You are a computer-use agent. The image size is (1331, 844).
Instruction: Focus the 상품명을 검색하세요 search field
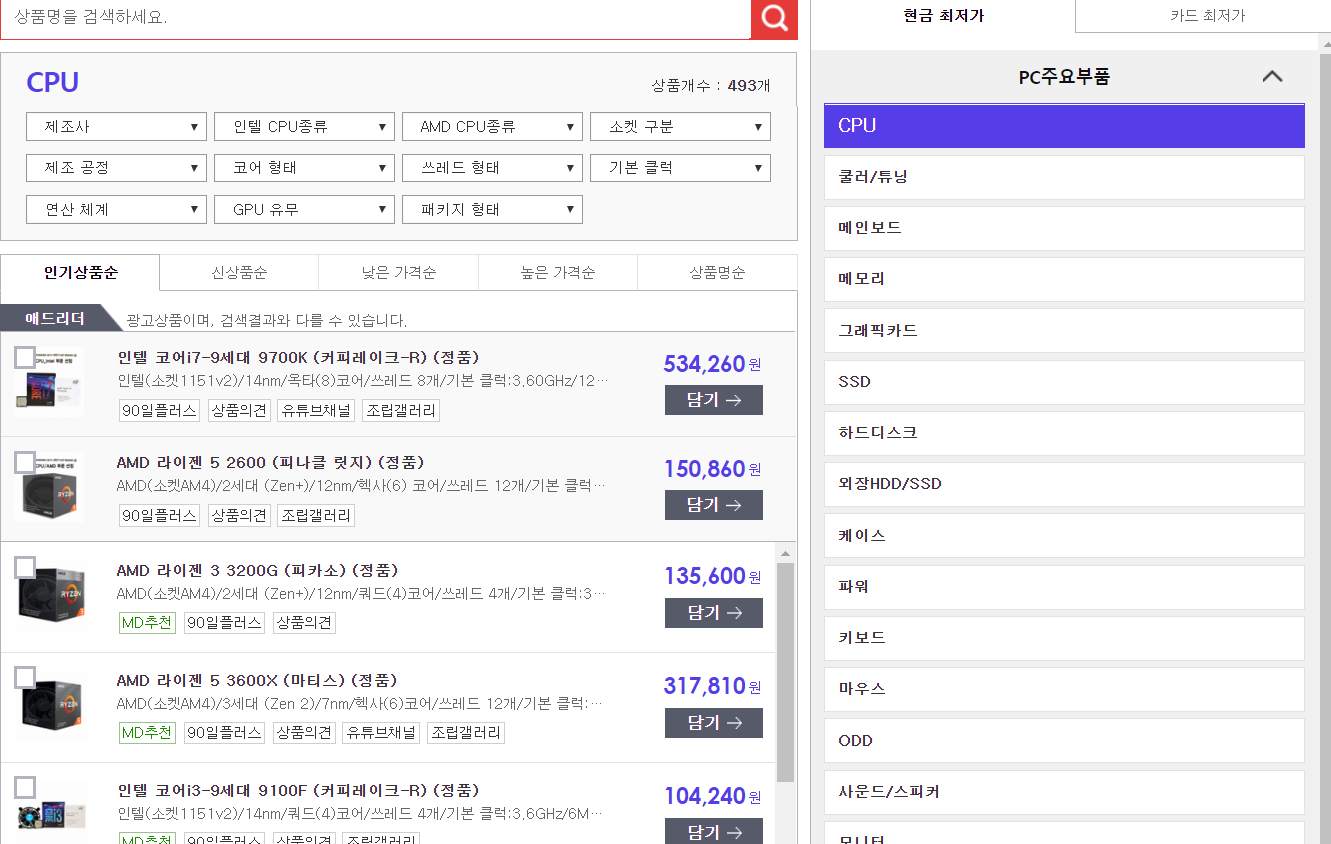375,18
